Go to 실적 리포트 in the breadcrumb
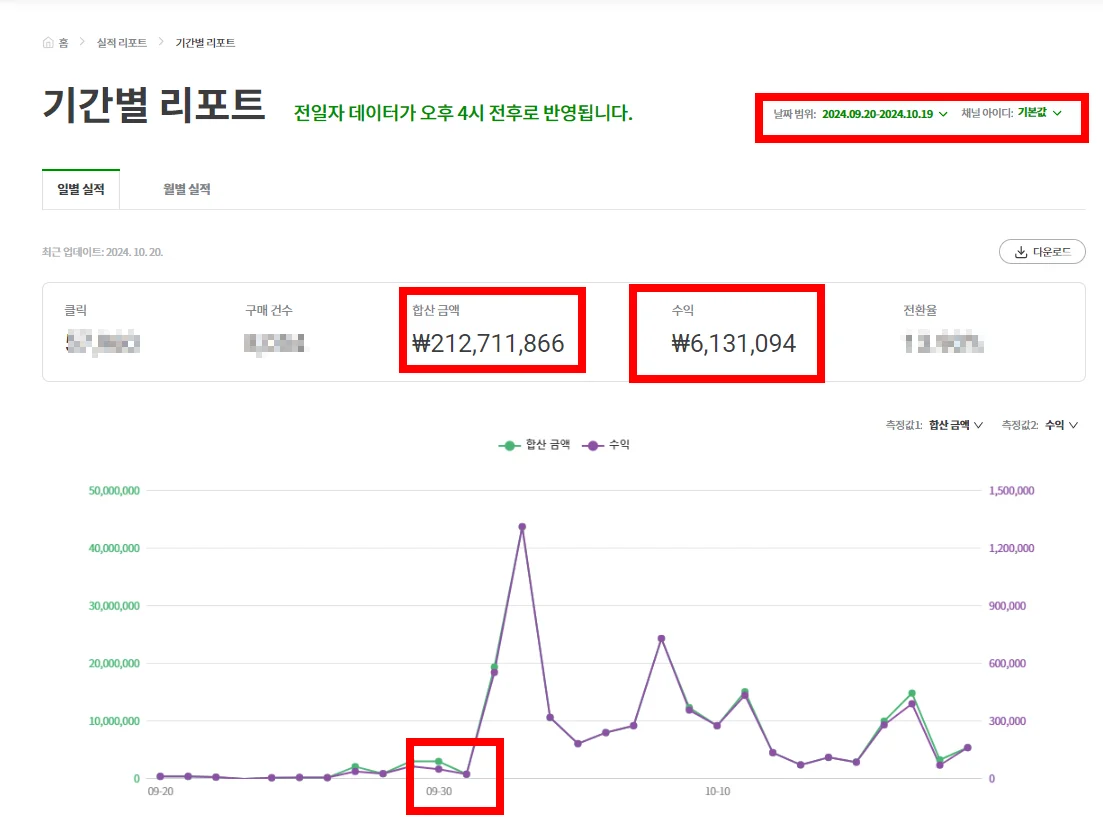Viewport: 1103px width, 840px height. pos(121,43)
